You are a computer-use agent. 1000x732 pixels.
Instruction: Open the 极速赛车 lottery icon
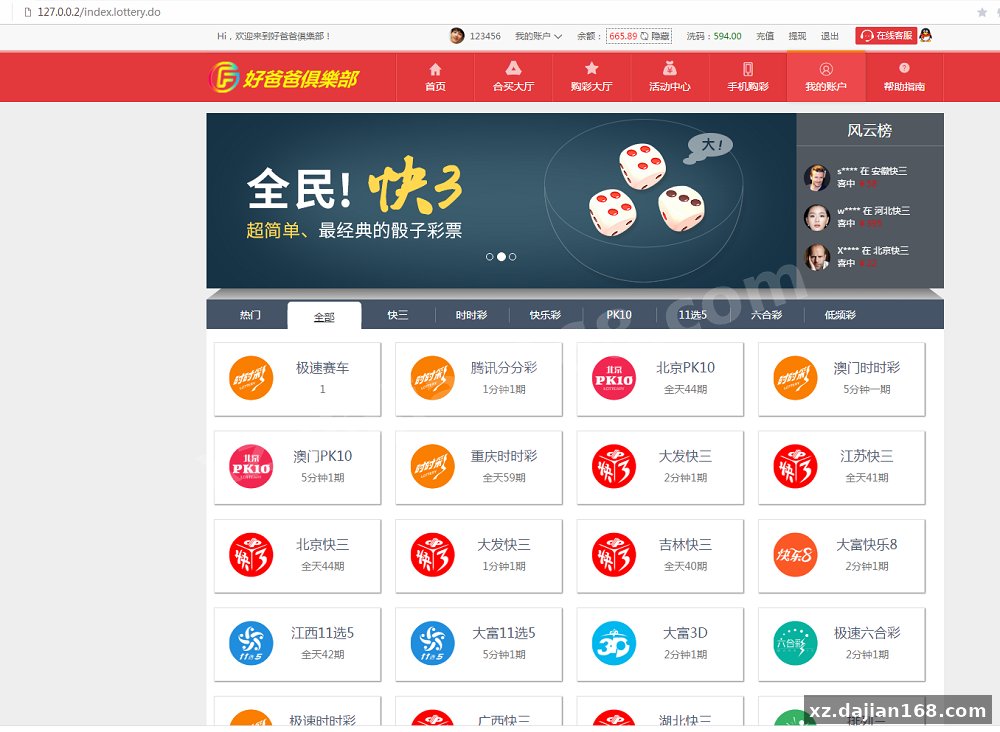(x=251, y=378)
